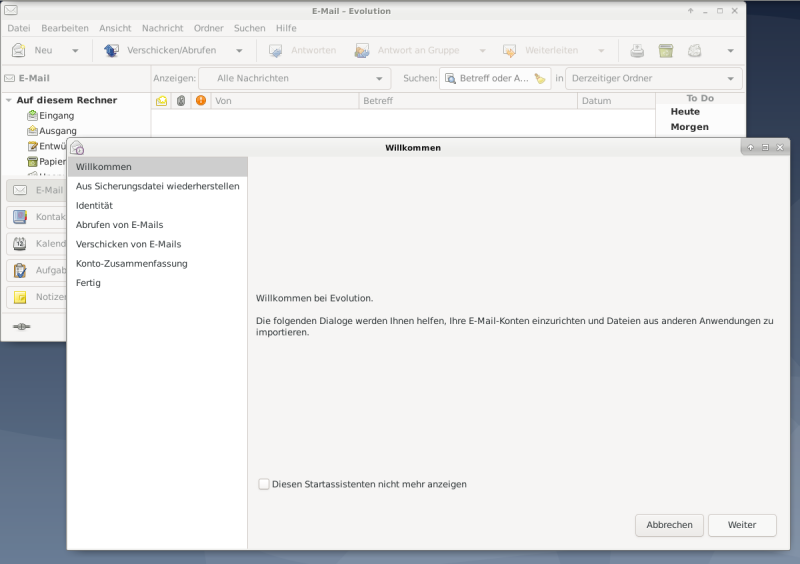Open the Nachricht menu

162,28
